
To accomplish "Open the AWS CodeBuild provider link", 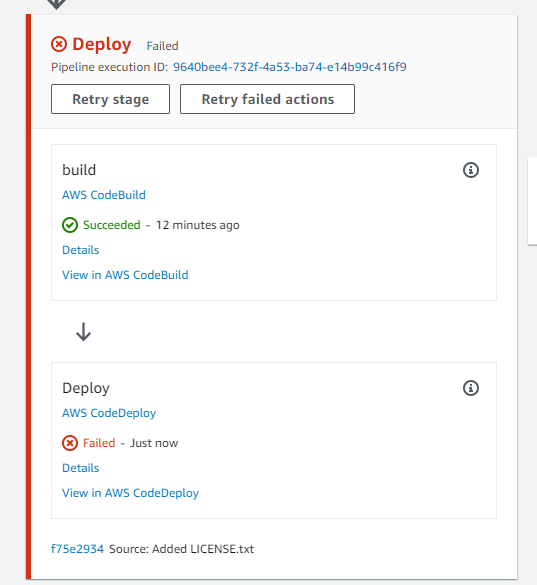I will pos(104,195).
